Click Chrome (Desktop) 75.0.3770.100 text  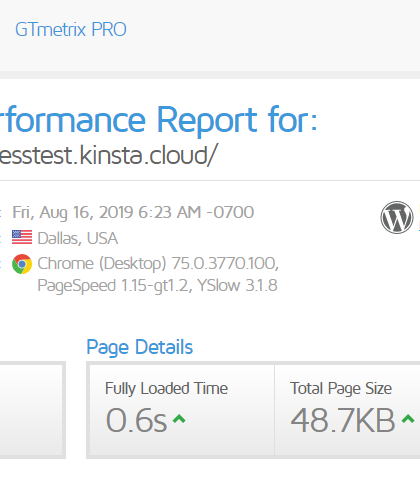click(x=158, y=263)
